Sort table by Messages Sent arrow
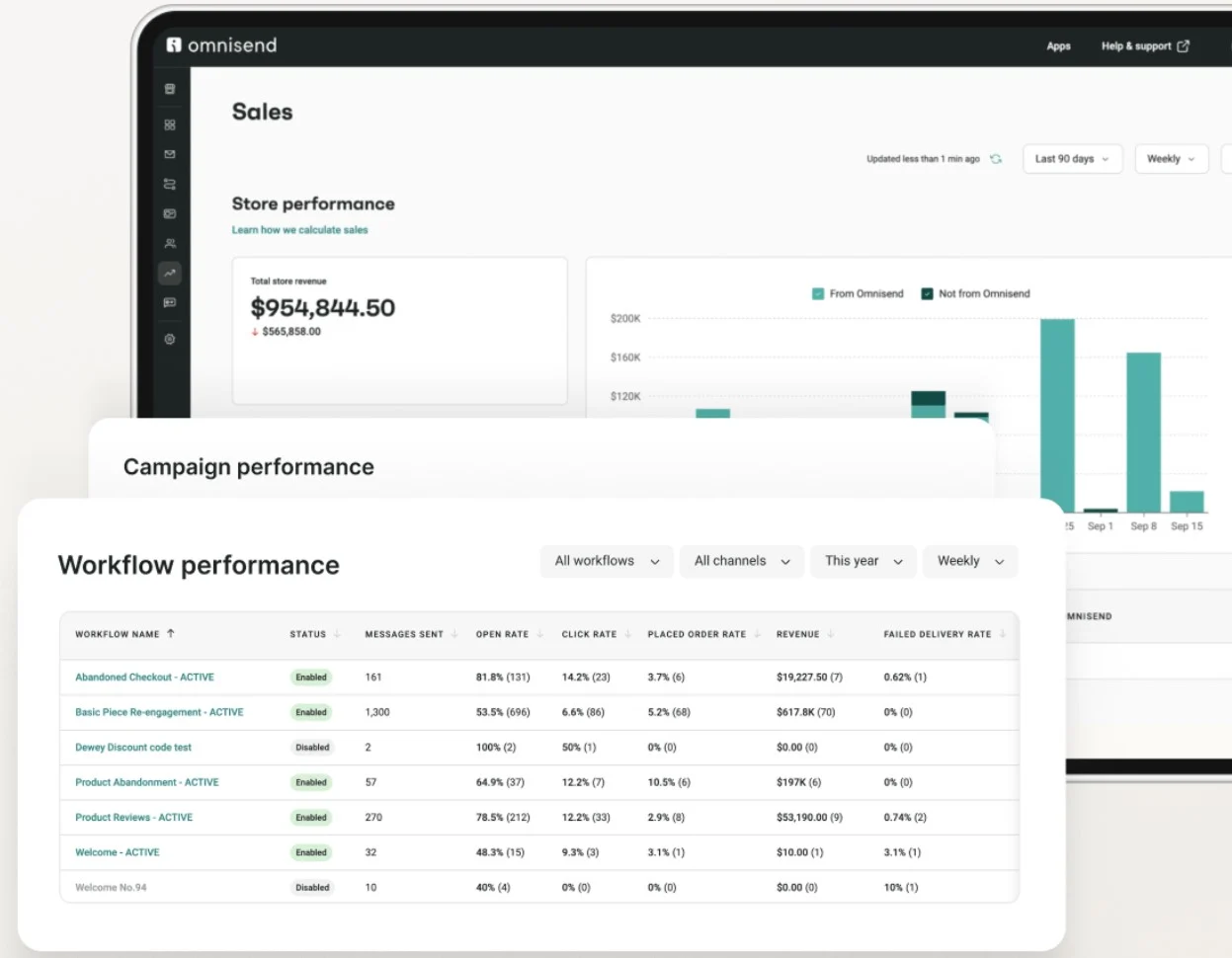This screenshot has width=1232, height=958. pos(454,634)
